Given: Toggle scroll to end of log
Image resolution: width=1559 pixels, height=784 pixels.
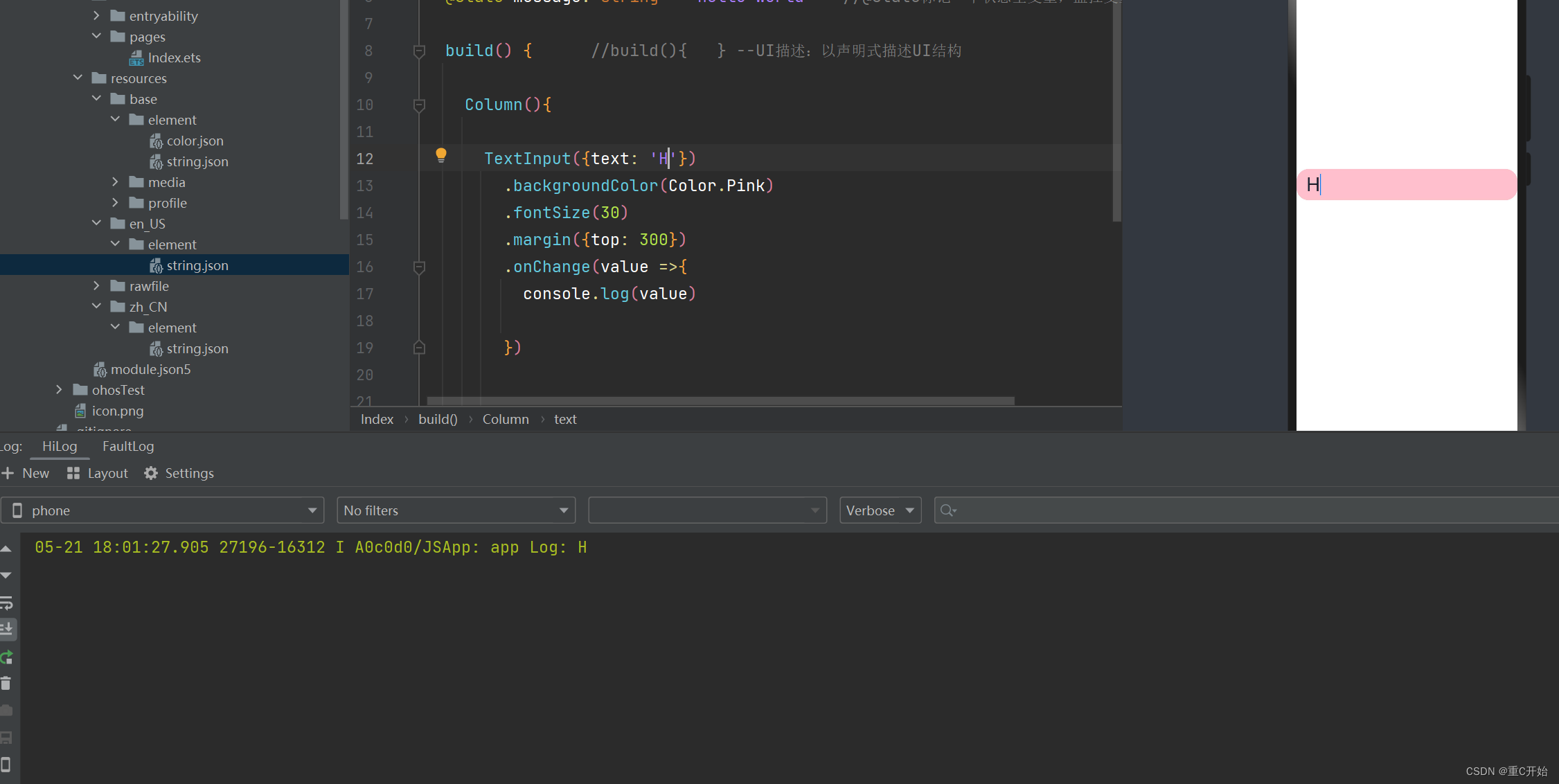Looking at the screenshot, I should (6, 629).
